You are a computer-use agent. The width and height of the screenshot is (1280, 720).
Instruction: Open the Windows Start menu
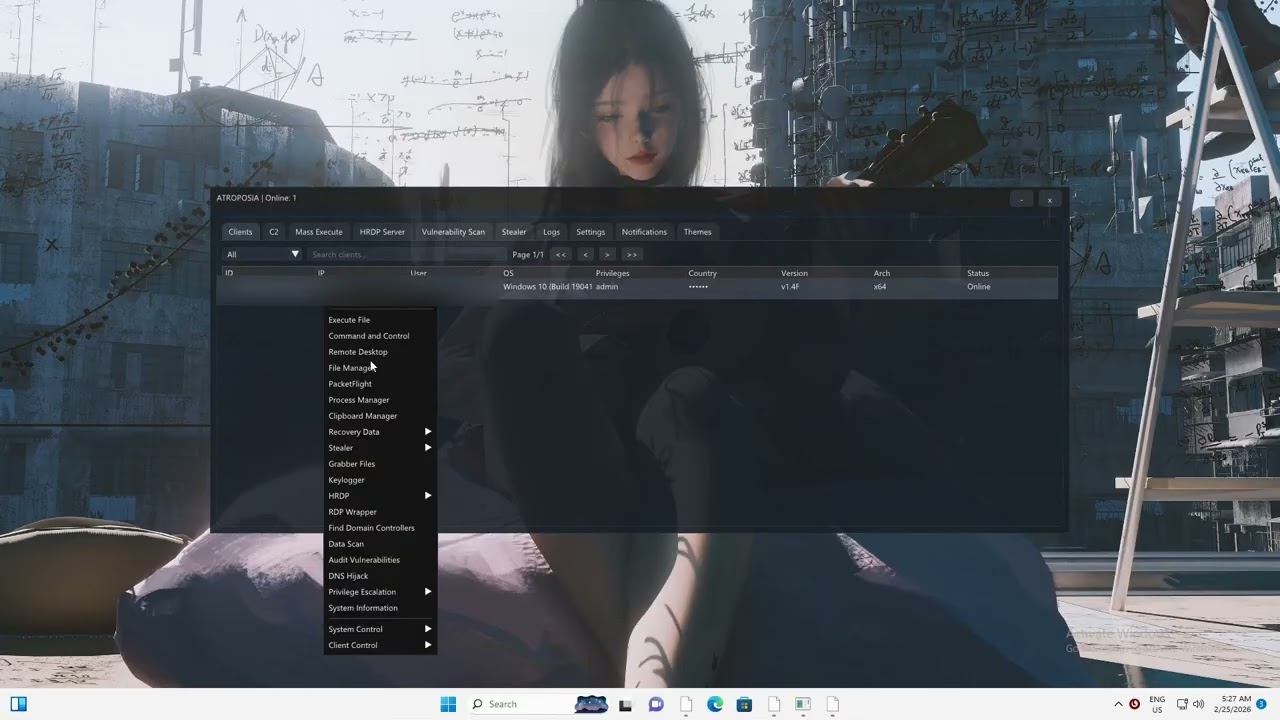point(448,704)
